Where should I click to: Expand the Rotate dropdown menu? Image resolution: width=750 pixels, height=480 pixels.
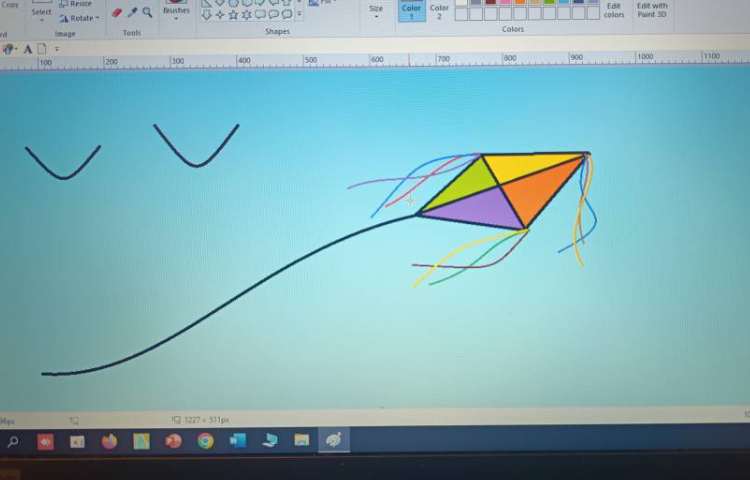pos(97,18)
